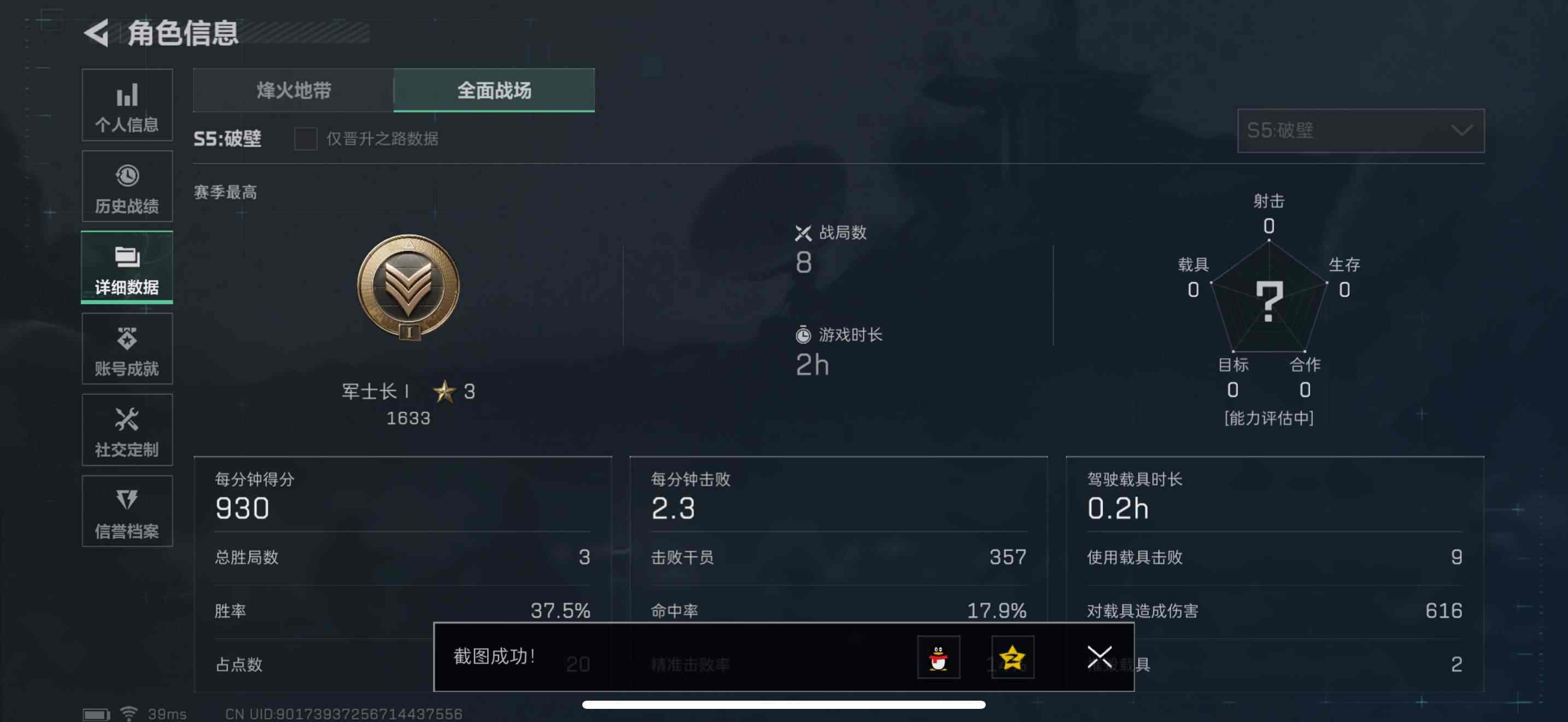1568x722 pixels.
Task: Click the 战局数 crossed swords icon
Action: coord(803,233)
